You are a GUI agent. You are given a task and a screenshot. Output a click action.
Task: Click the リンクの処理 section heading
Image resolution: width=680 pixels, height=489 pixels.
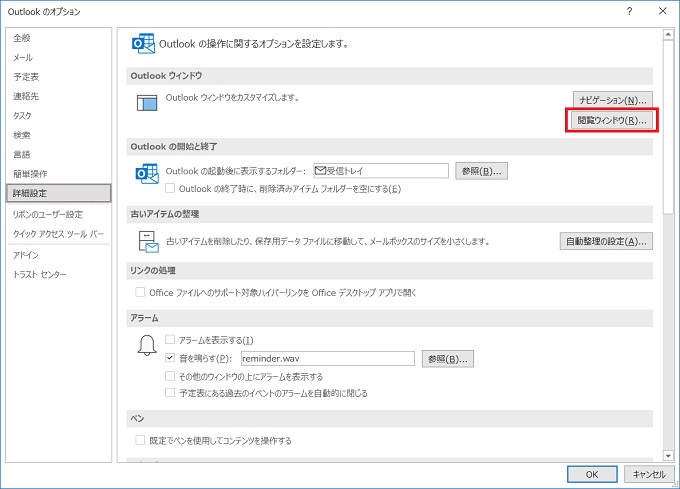pyautogui.click(x=153, y=271)
